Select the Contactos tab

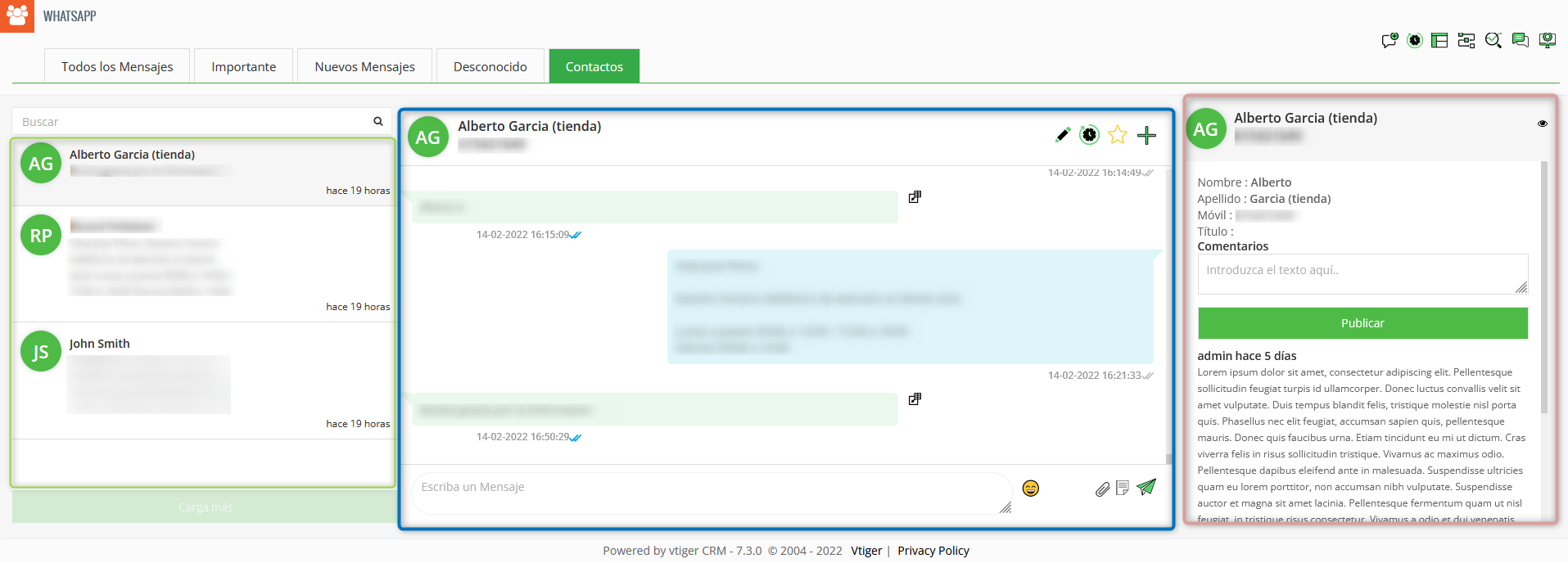pos(594,66)
